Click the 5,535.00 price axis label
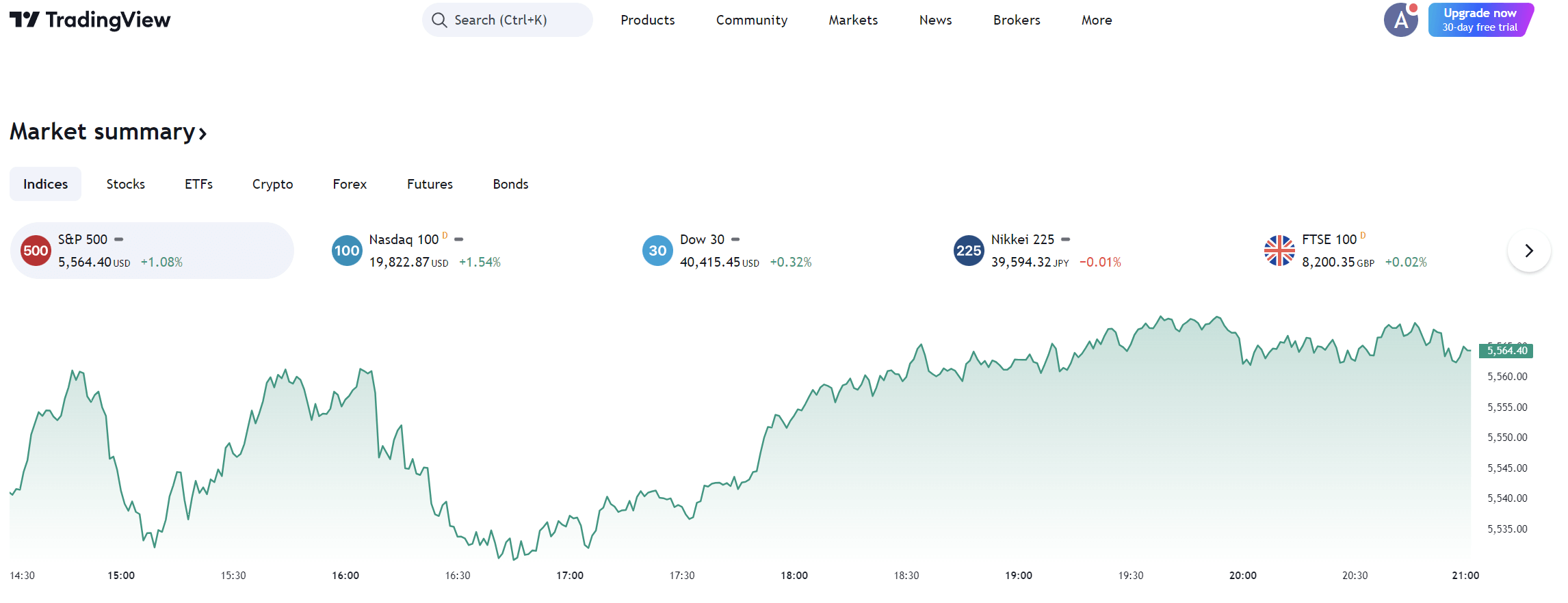 (x=1507, y=529)
